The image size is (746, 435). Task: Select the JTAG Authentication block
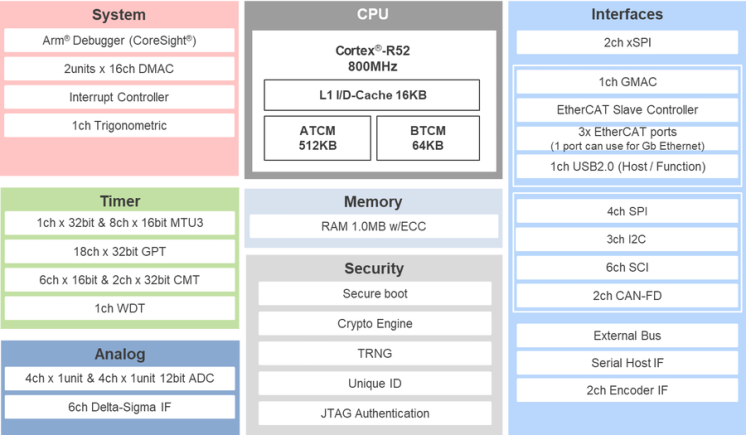pyautogui.click(x=375, y=413)
